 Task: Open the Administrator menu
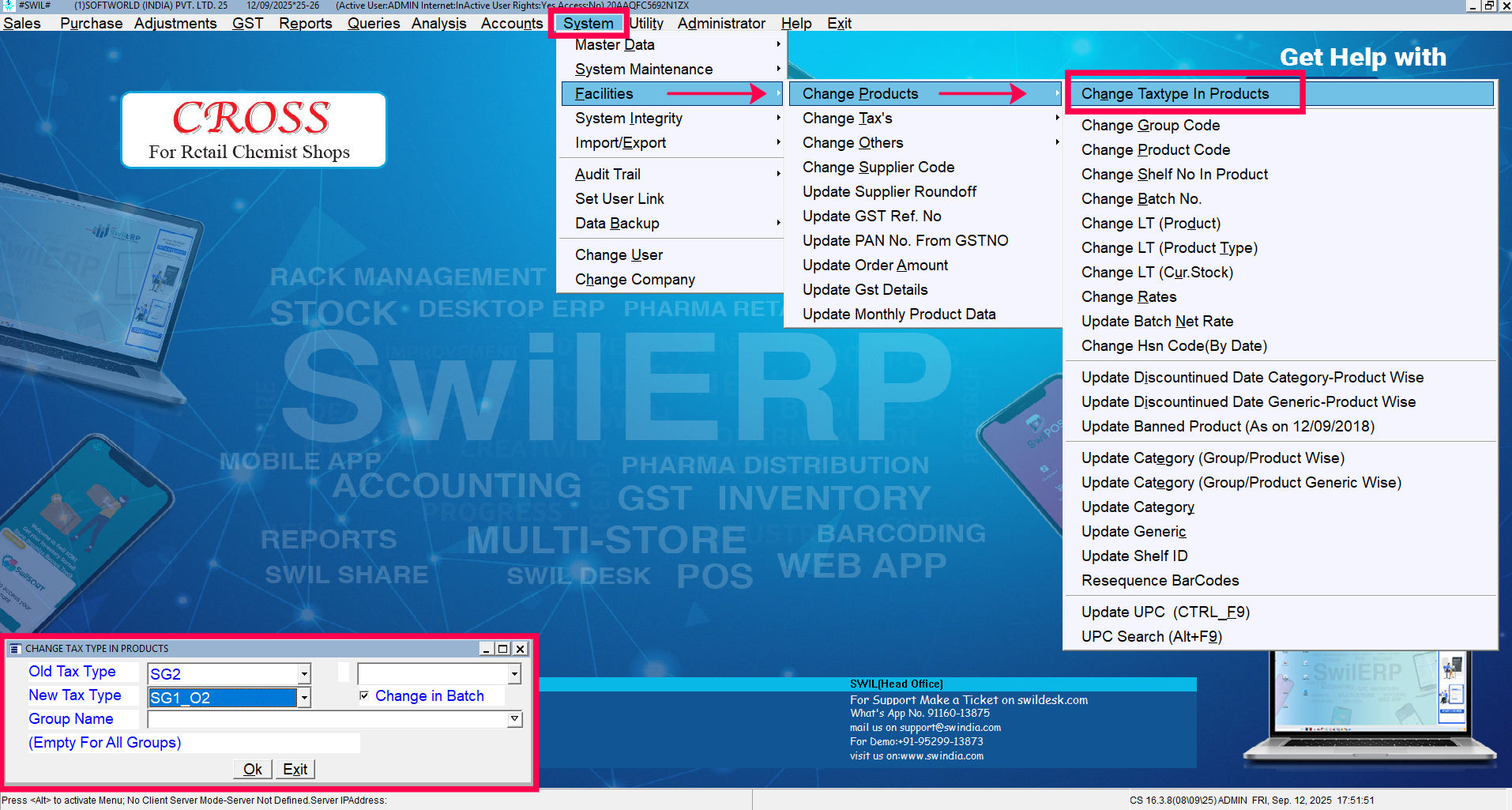point(721,23)
